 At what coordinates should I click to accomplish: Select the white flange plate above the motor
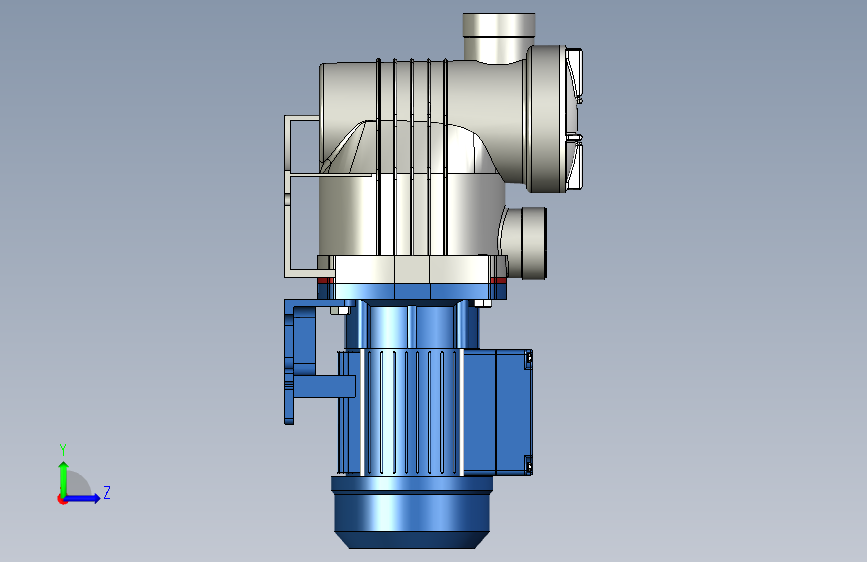coord(412,269)
